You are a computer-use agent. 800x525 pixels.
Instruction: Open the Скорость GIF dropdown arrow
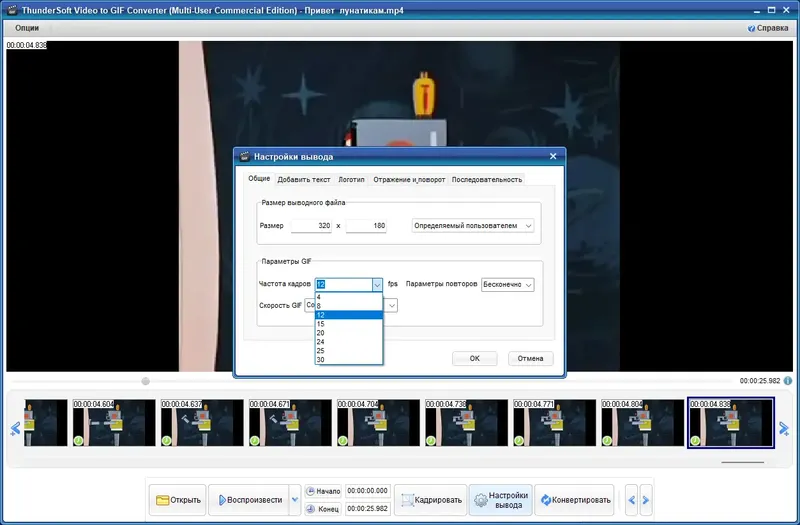click(392, 306)
